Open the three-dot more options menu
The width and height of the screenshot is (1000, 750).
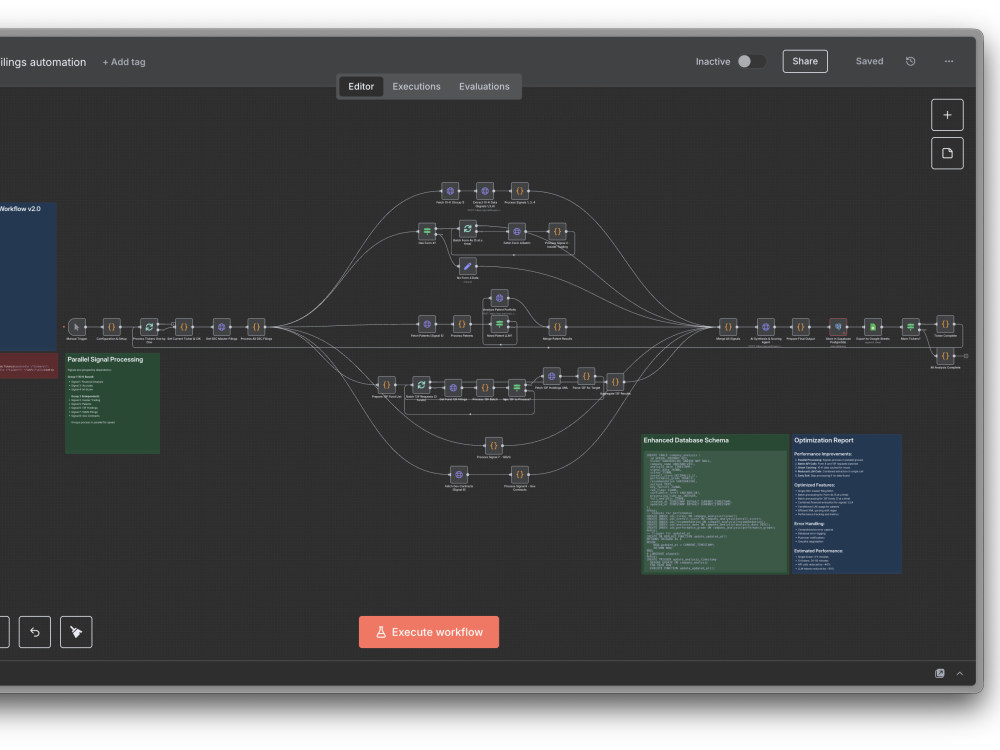tap(949, 61)
